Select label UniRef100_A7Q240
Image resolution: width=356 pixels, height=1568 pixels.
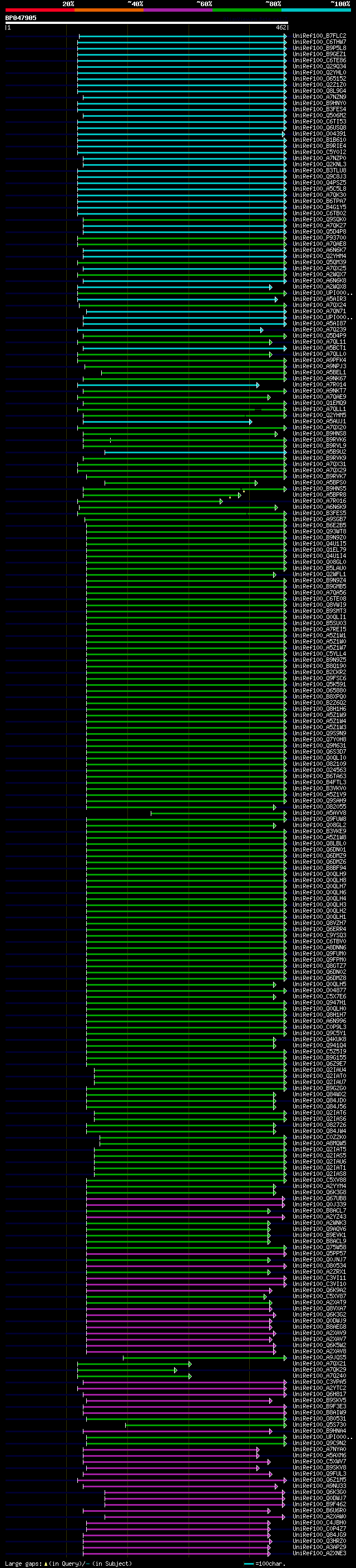point(319,1376)
